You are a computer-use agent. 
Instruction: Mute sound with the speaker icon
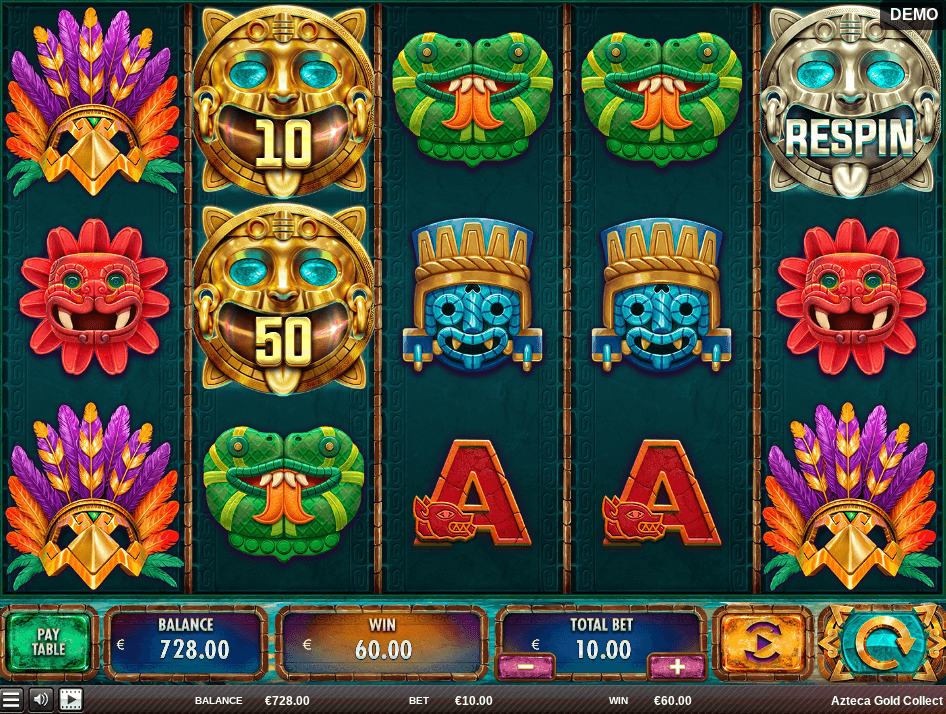(x=41, y=700)
